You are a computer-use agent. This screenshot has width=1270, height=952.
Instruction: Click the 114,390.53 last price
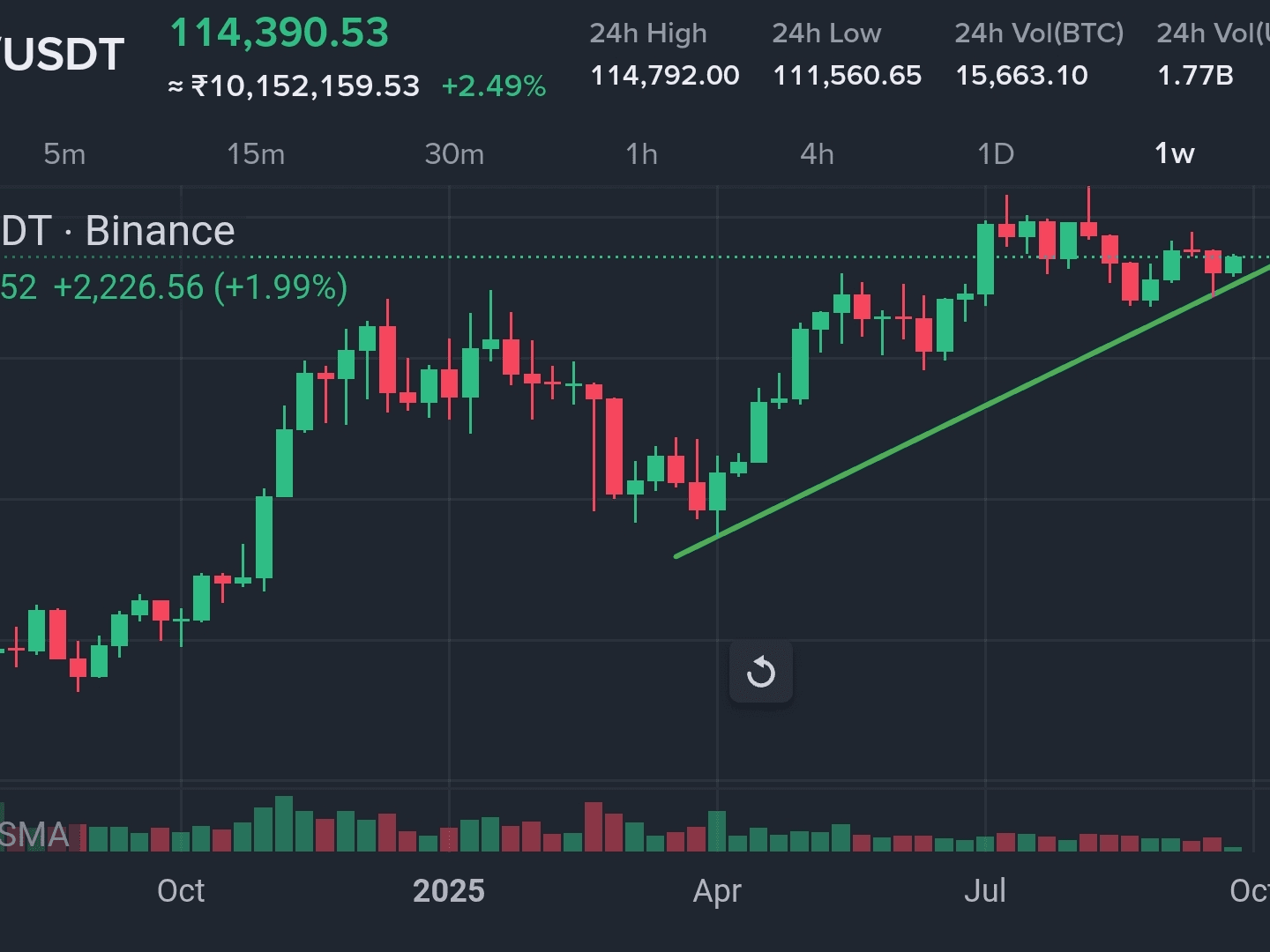[279, 33]
